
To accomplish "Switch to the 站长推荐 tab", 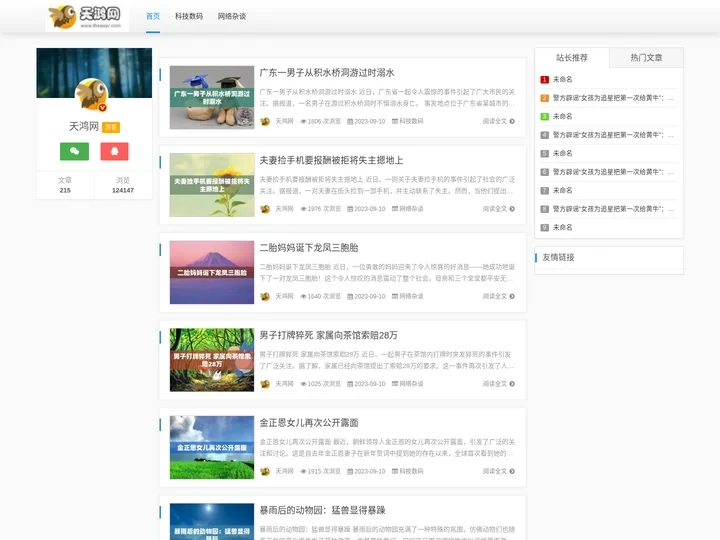I will click(572, 57).
